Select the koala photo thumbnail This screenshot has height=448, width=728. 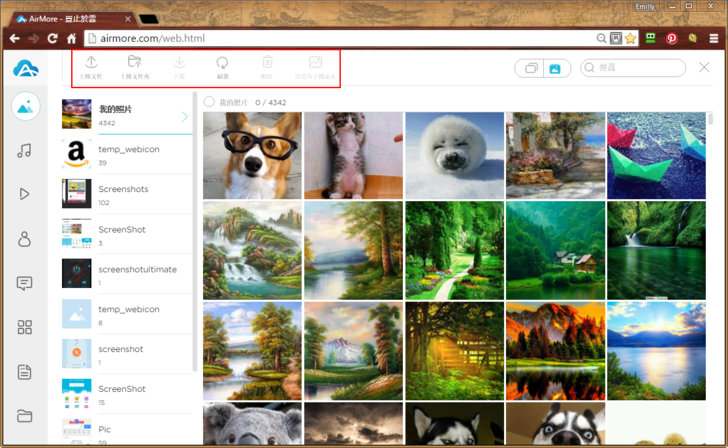pos(252,423)
